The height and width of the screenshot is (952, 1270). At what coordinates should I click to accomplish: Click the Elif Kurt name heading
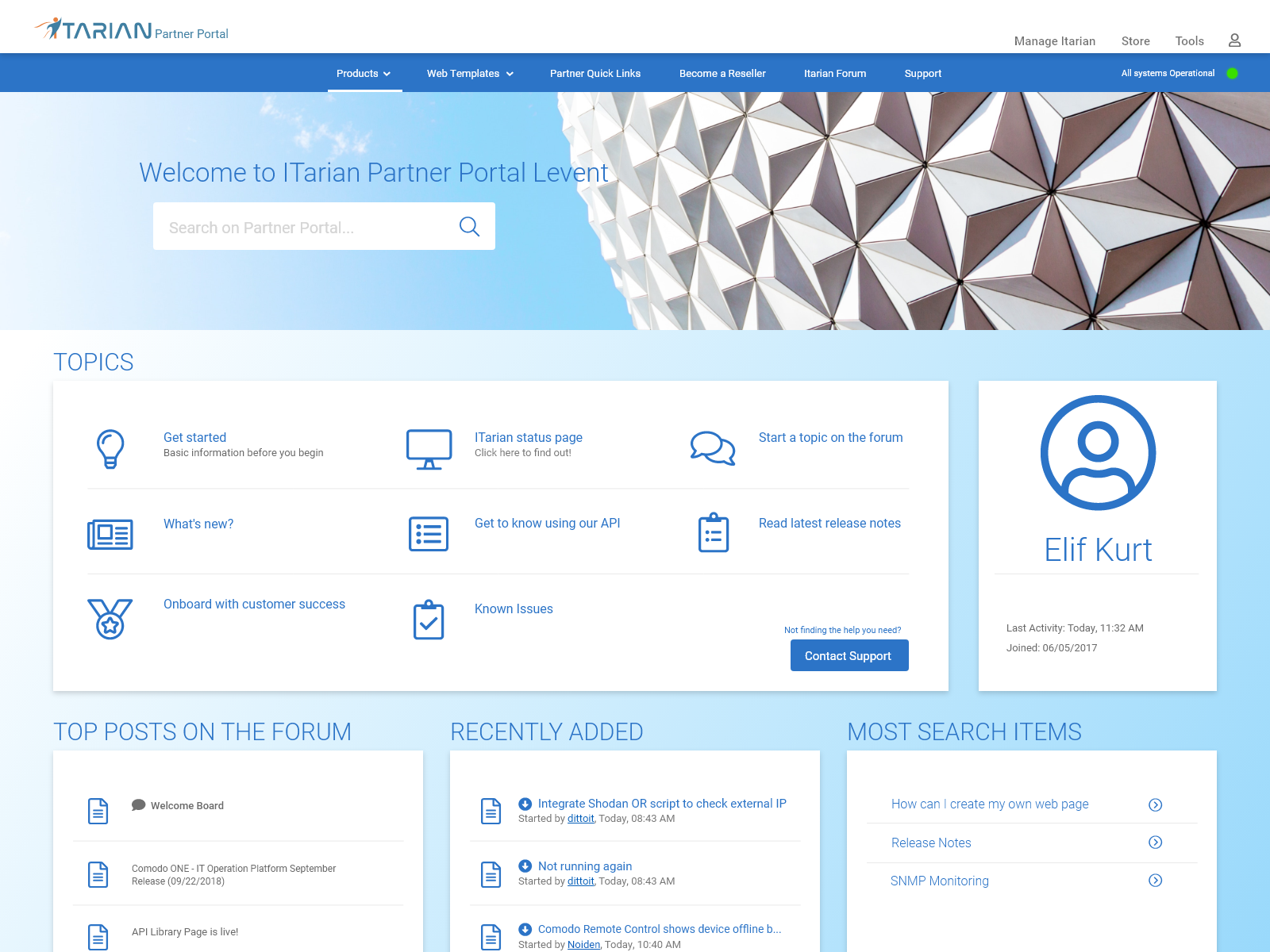pos(1098,550)
